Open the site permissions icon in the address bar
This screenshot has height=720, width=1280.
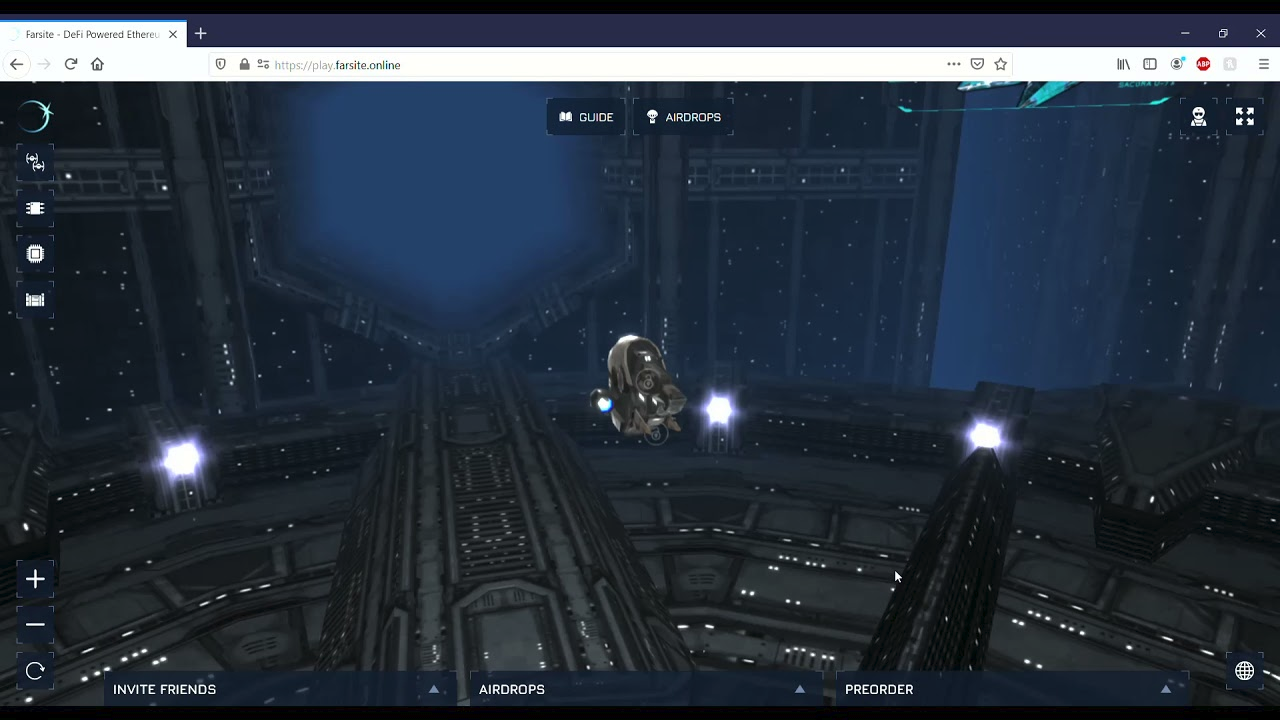coord(263,64)
